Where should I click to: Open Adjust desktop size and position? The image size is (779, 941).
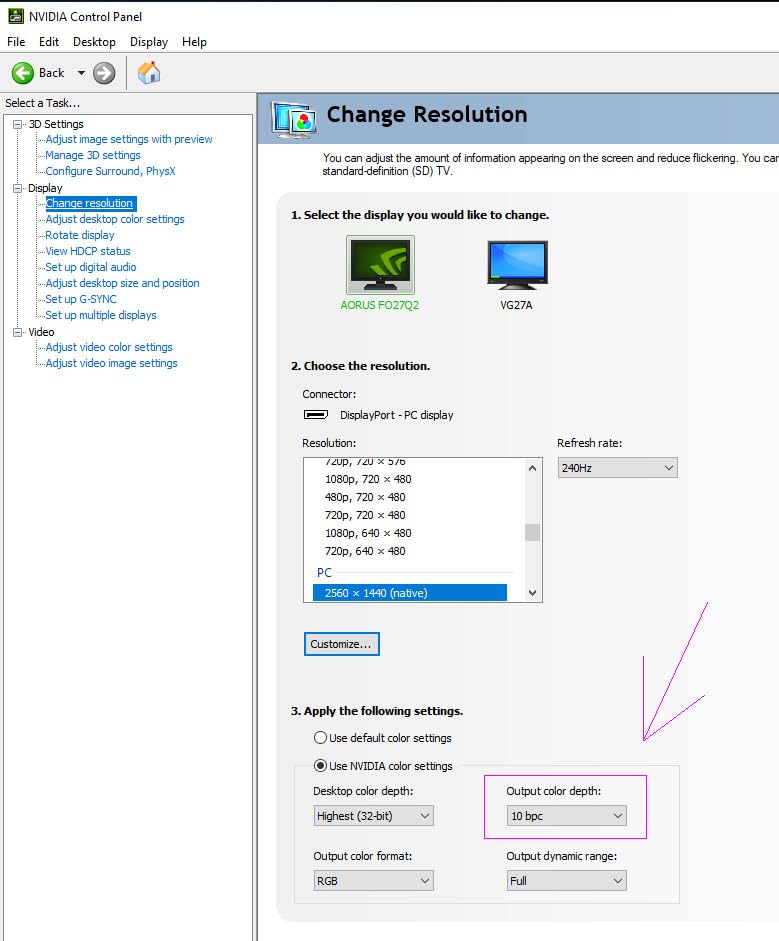coord(122,283)
